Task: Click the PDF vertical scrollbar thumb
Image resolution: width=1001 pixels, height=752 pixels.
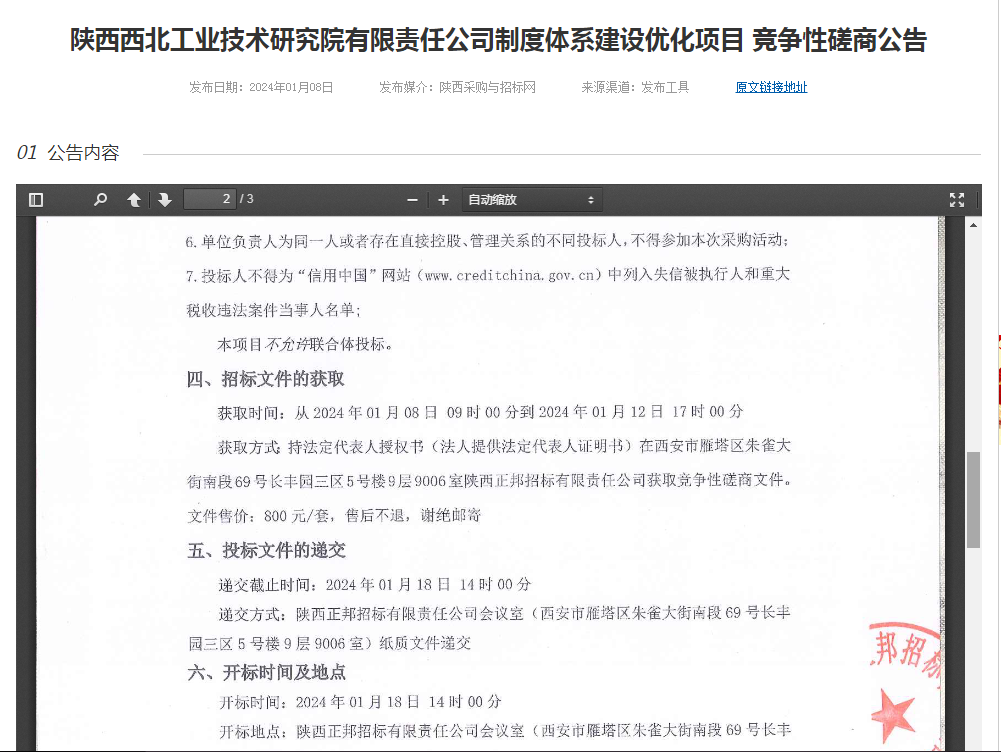Action: click(973, 500)
